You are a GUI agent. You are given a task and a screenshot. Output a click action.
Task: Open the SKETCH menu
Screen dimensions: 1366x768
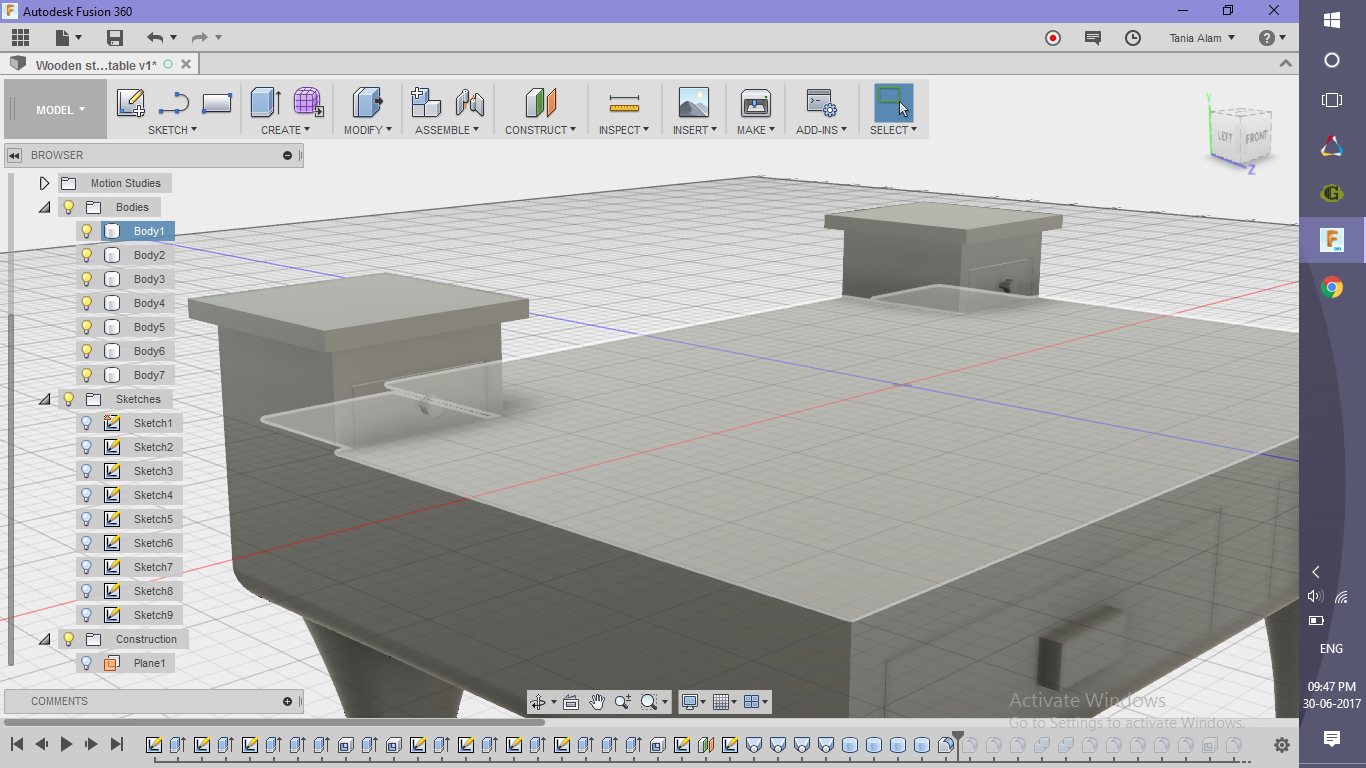tap(172, 130)
